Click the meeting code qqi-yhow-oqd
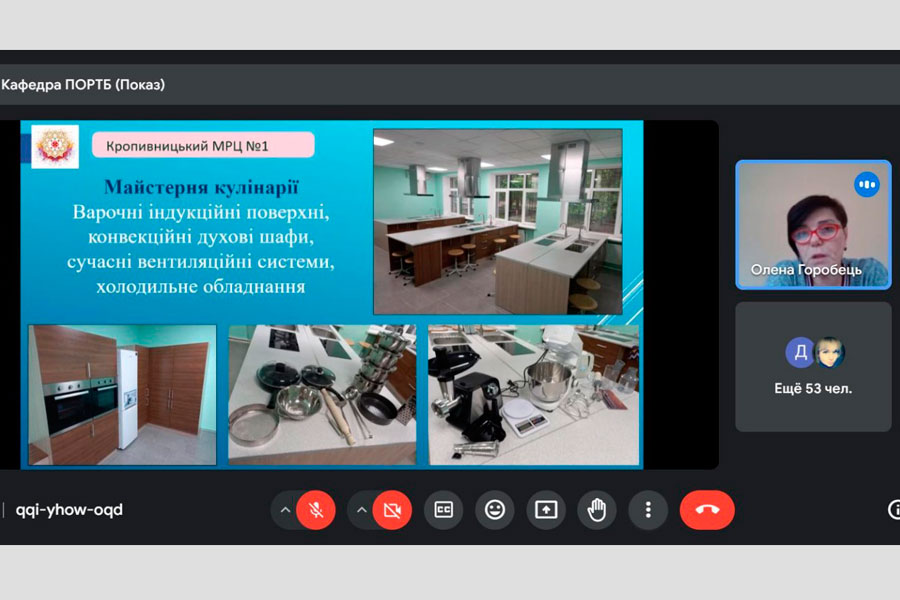The width and height of the screenshot is (900, 600). point(69,510)
